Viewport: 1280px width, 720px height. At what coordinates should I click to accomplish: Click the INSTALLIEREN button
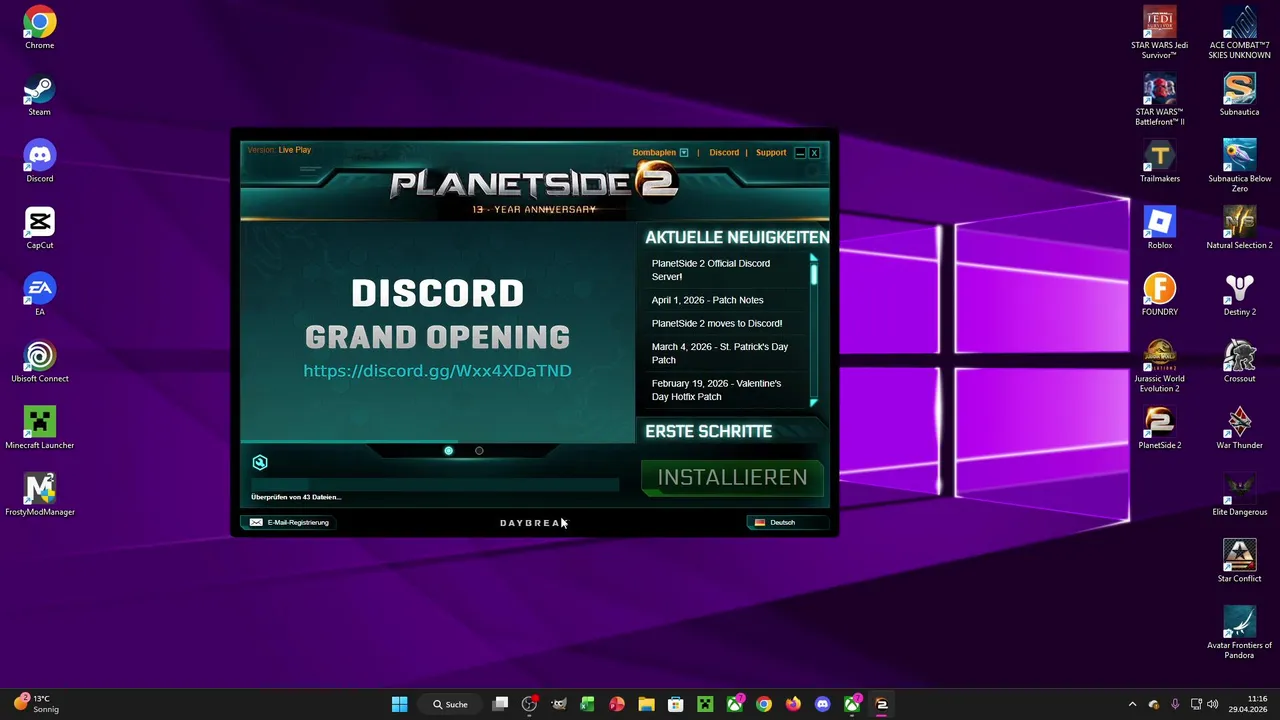tap(732, 478)
